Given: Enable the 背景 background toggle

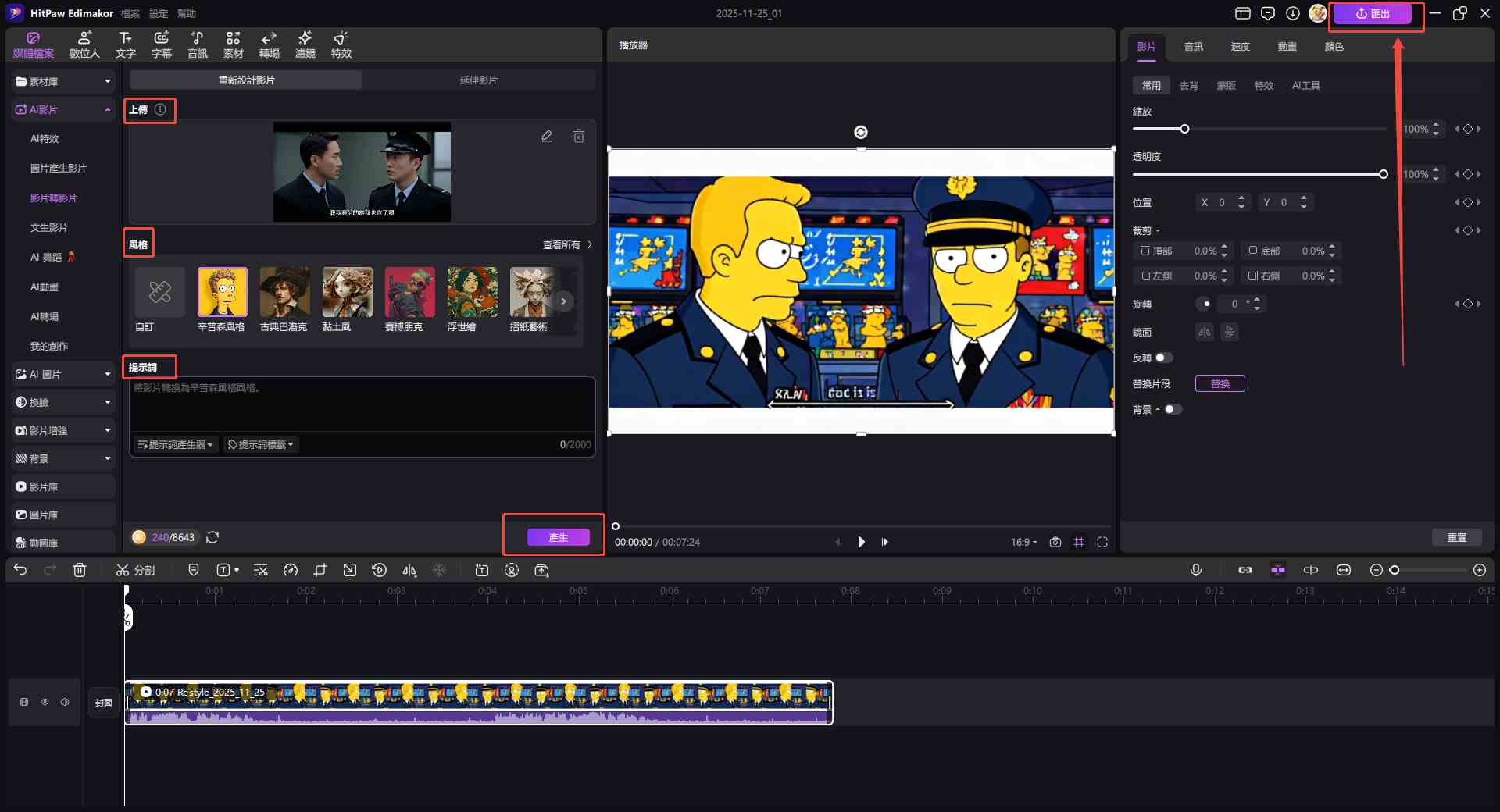Looking at the screenshot, I should [x=1173, y=410].
